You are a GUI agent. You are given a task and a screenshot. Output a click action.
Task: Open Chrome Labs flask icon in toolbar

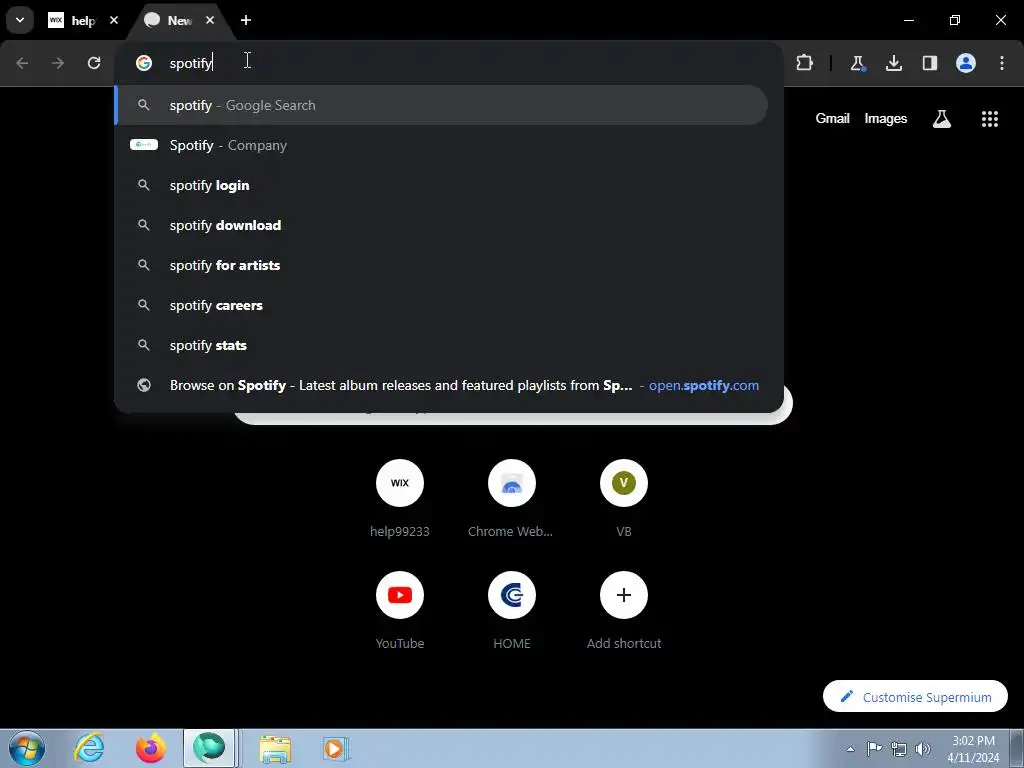point(857,63)
